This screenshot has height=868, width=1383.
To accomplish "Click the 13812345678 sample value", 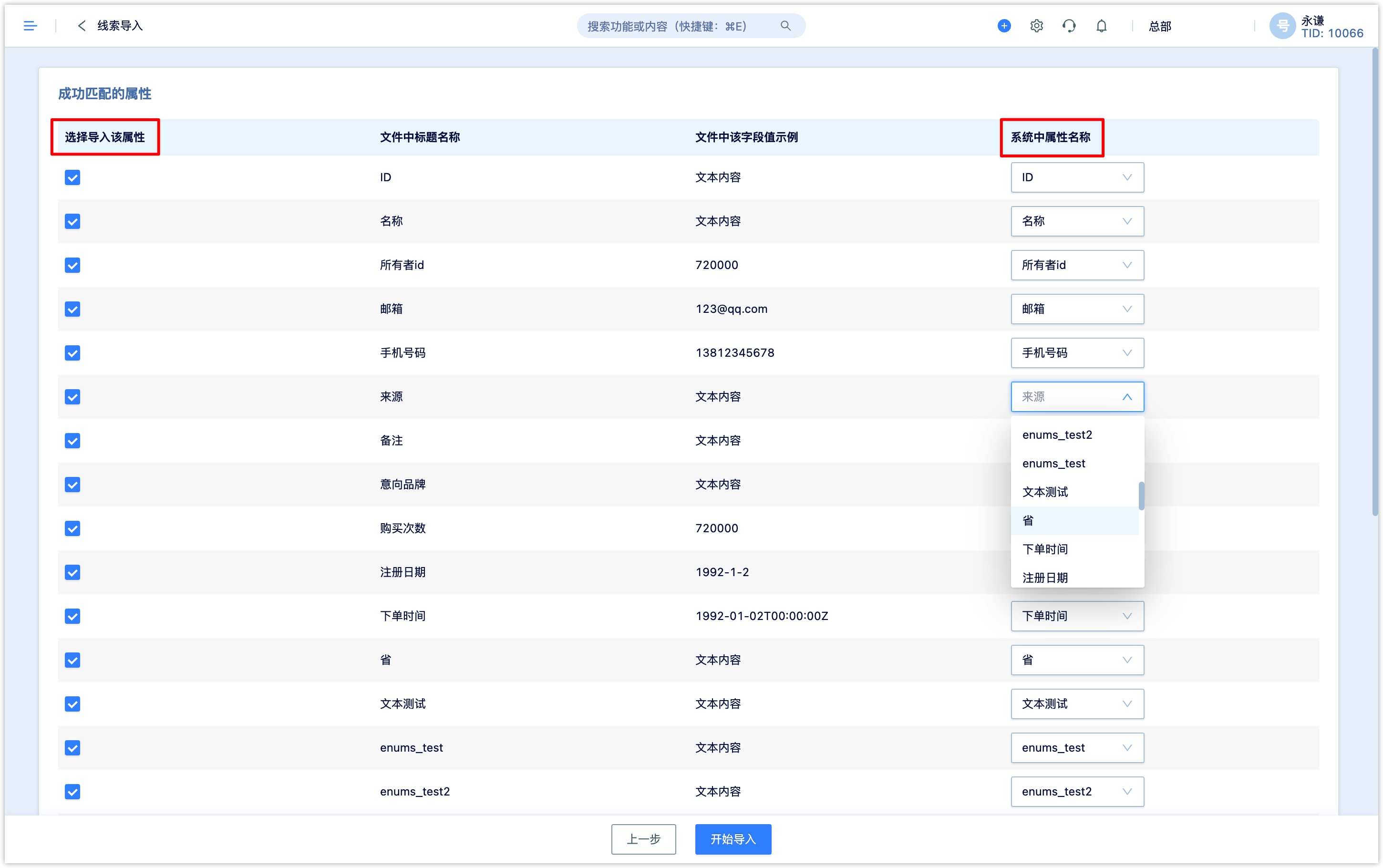I will coord(734,352).
